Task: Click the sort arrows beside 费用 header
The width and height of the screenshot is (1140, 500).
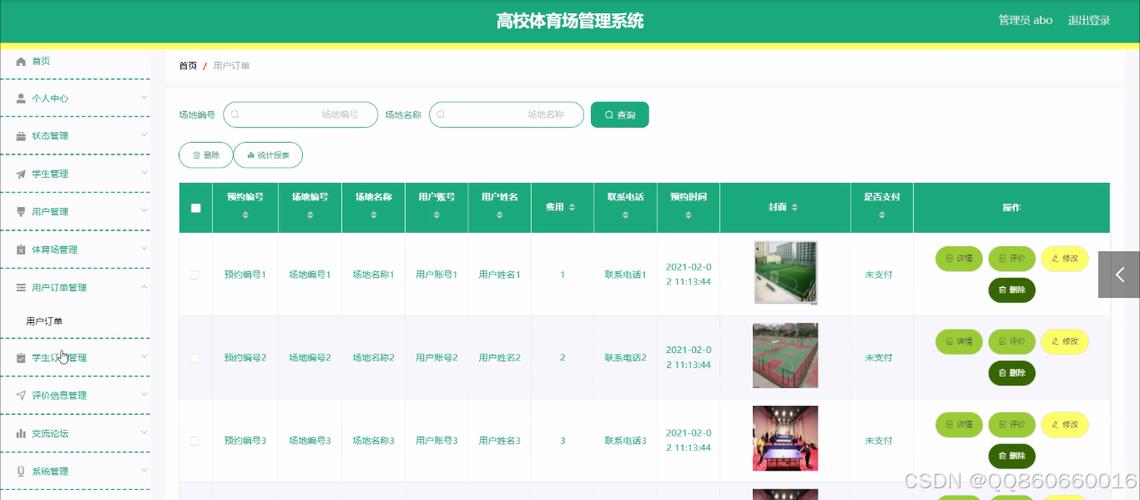Action: [572, 208]
